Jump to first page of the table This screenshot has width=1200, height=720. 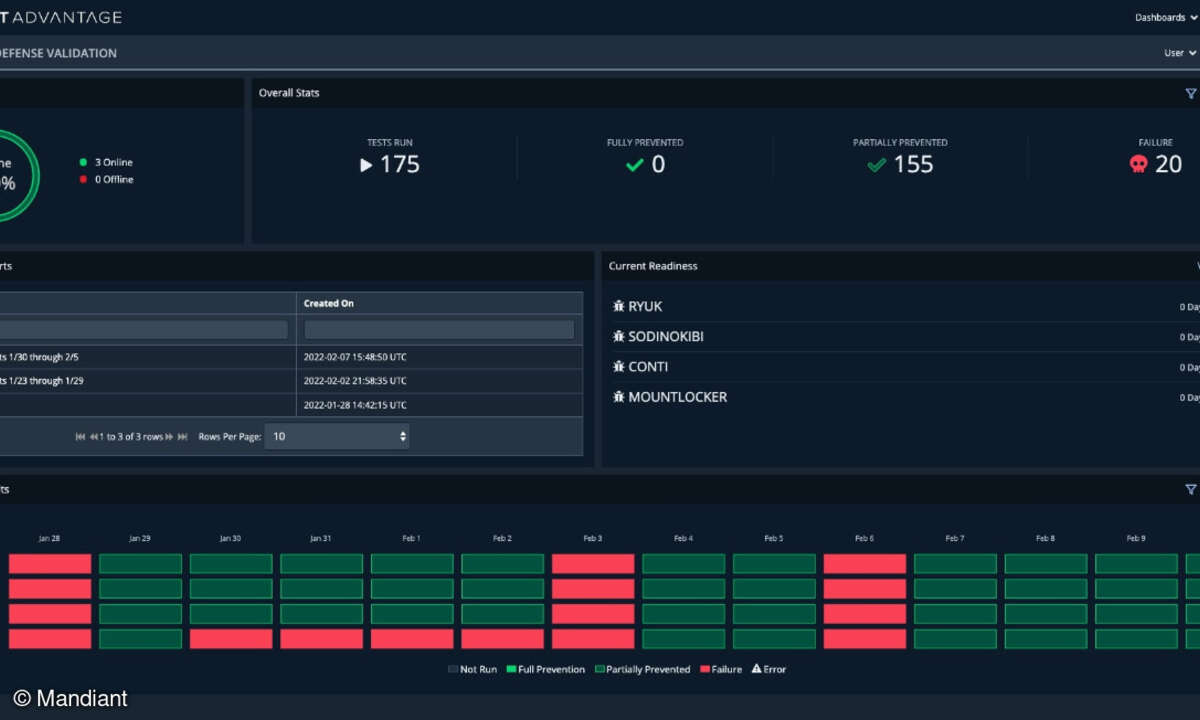pos(80,437)
